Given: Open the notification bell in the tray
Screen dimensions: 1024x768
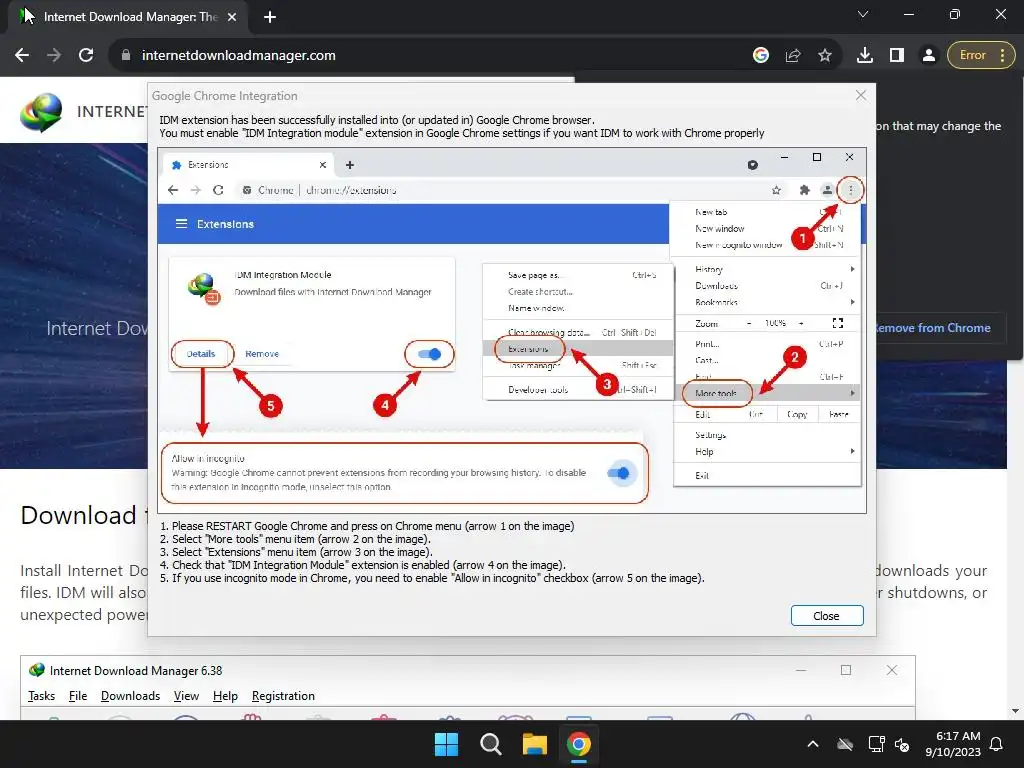Looking at the screenshot, I should [x=997, y=744].
